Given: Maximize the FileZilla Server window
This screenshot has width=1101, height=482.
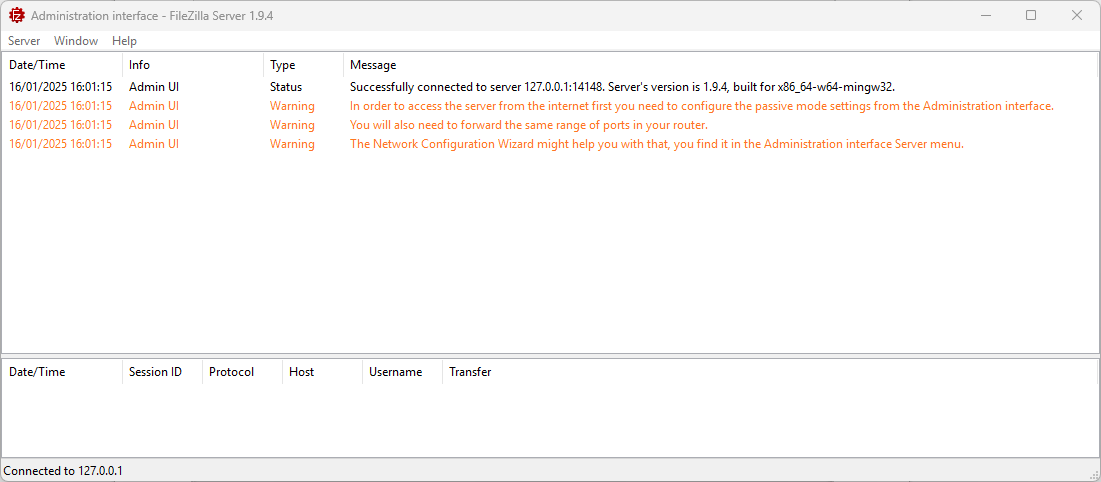Looking at the screenshot, I should 1031,15.
